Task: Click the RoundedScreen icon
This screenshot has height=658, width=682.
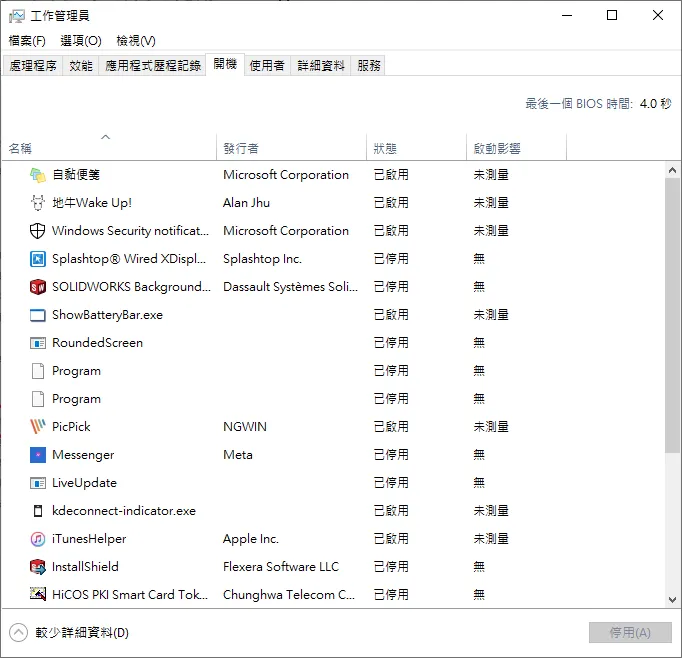Action: point(38,343)
